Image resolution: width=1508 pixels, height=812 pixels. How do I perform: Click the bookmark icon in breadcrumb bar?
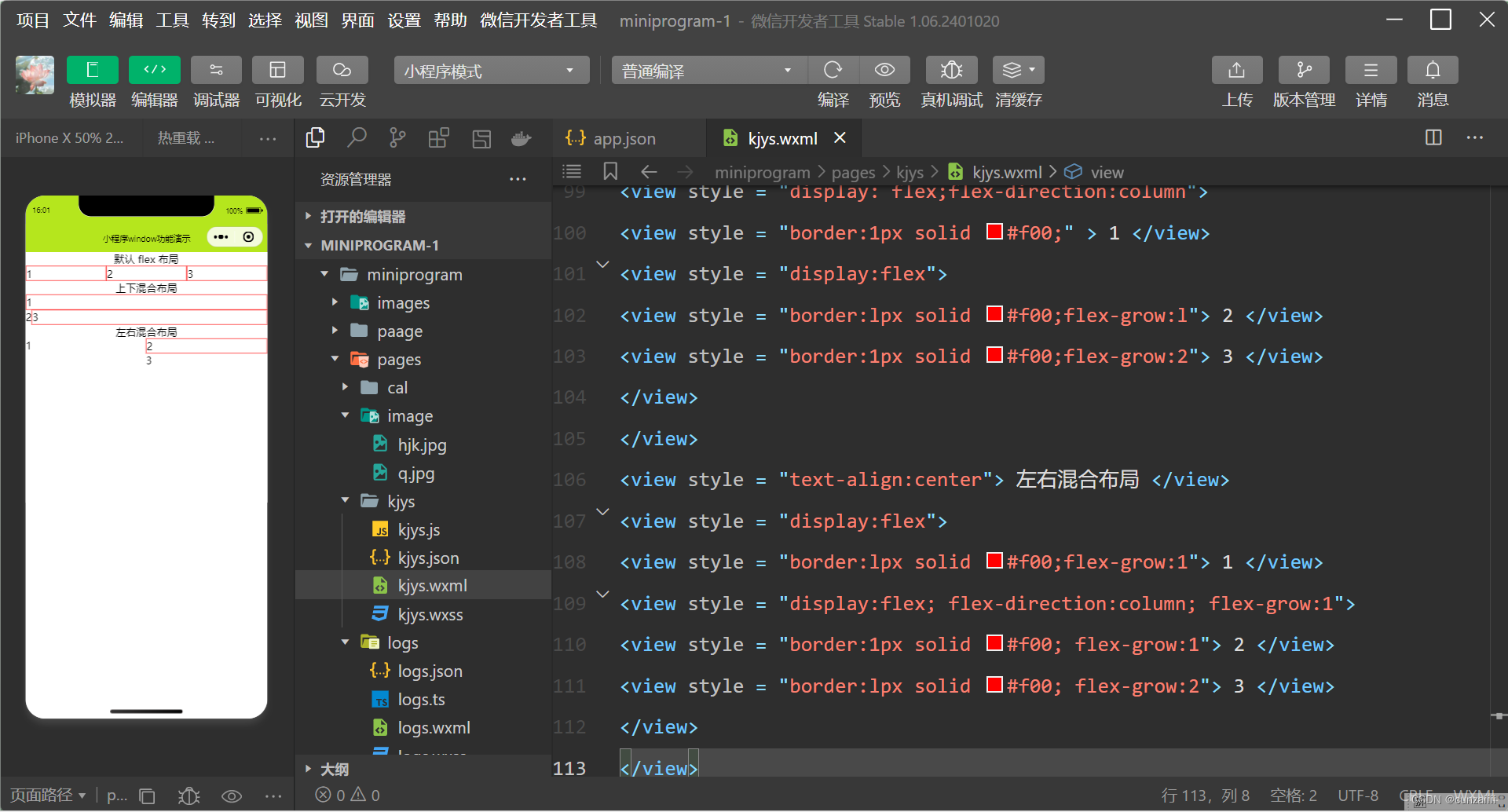(610, 171)
